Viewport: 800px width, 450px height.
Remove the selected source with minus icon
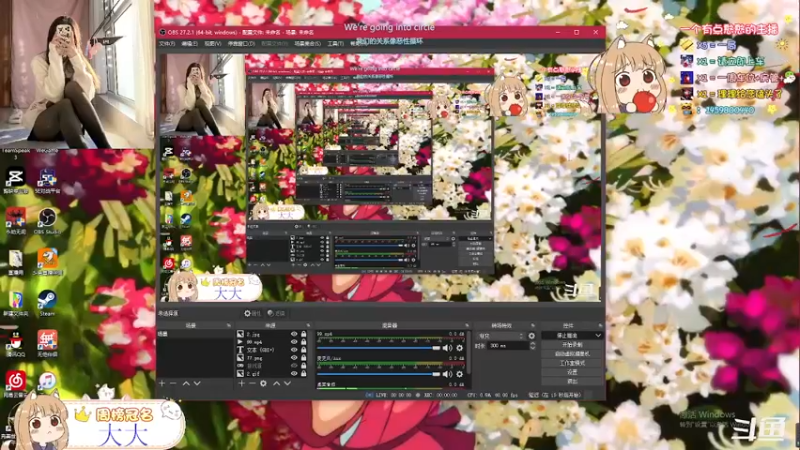coord(252,383)
